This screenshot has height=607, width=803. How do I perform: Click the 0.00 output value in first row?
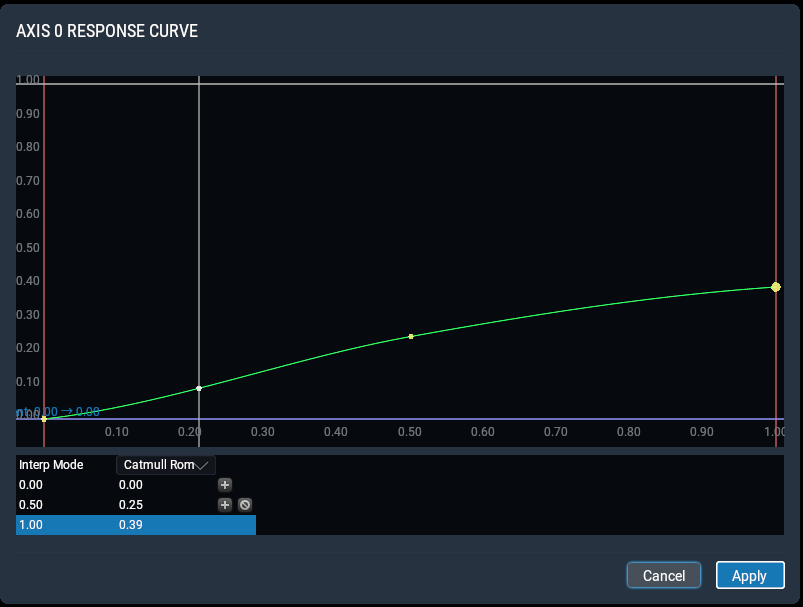[131, 485]
